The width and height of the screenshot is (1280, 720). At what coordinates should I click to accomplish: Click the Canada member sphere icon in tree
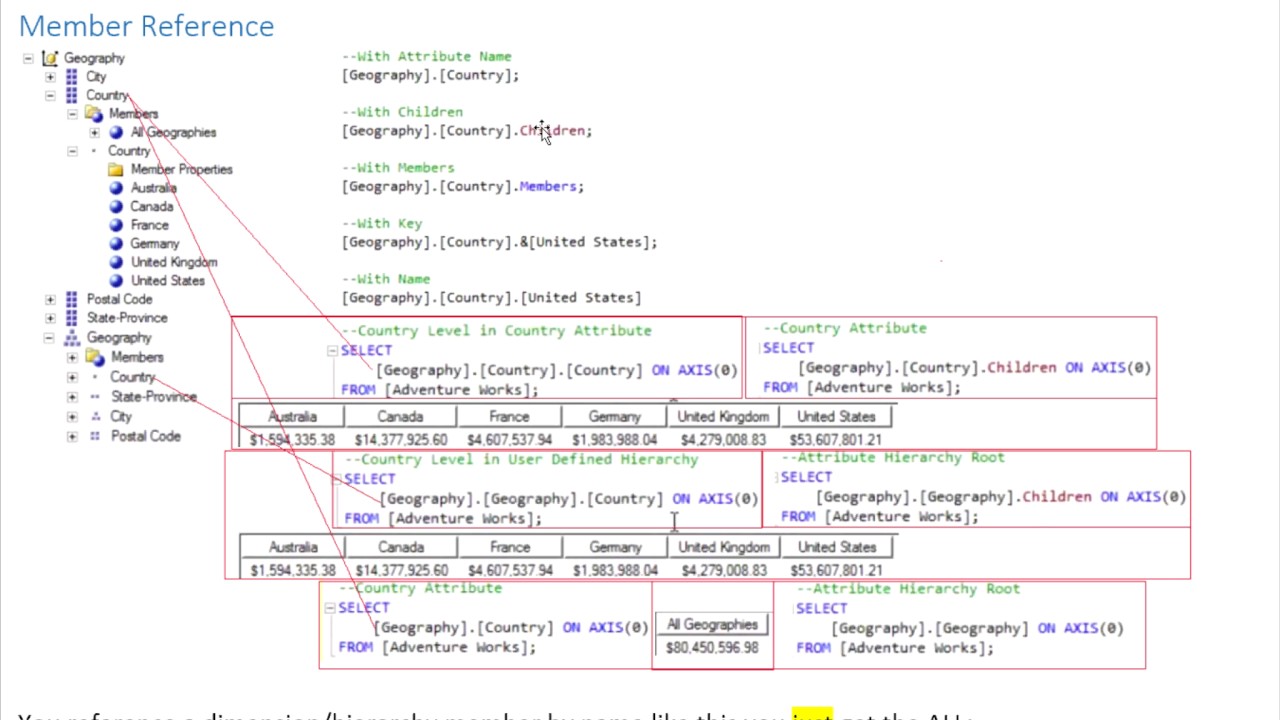[x=116, y=206]
